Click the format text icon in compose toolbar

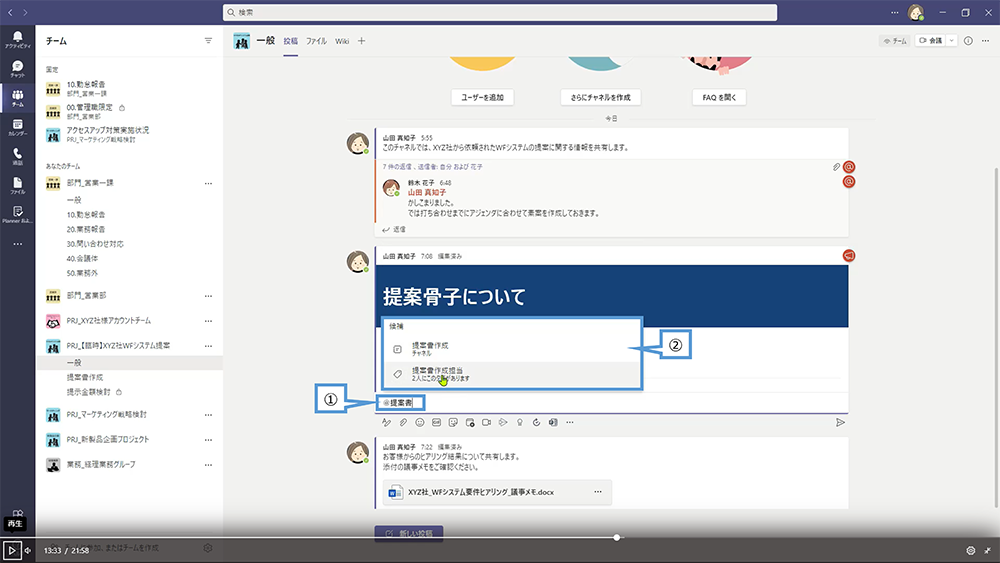point(386,422)
